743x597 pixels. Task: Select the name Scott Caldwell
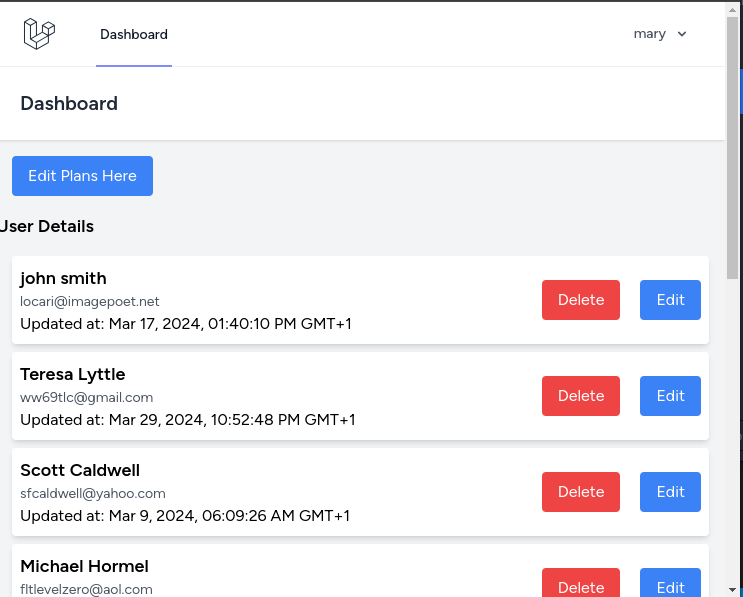[80, 470]
